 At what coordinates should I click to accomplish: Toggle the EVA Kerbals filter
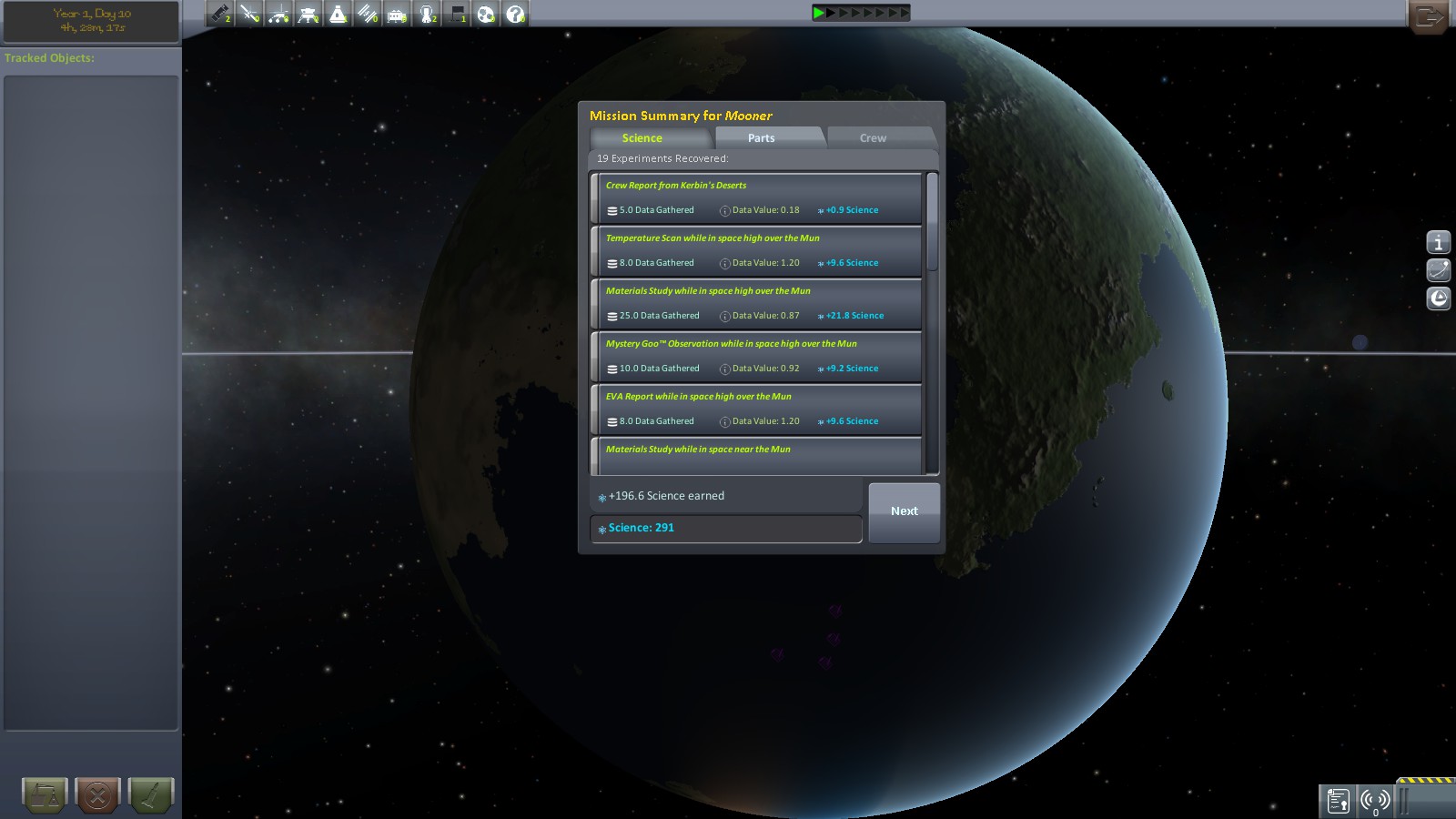tap(427, 14)
